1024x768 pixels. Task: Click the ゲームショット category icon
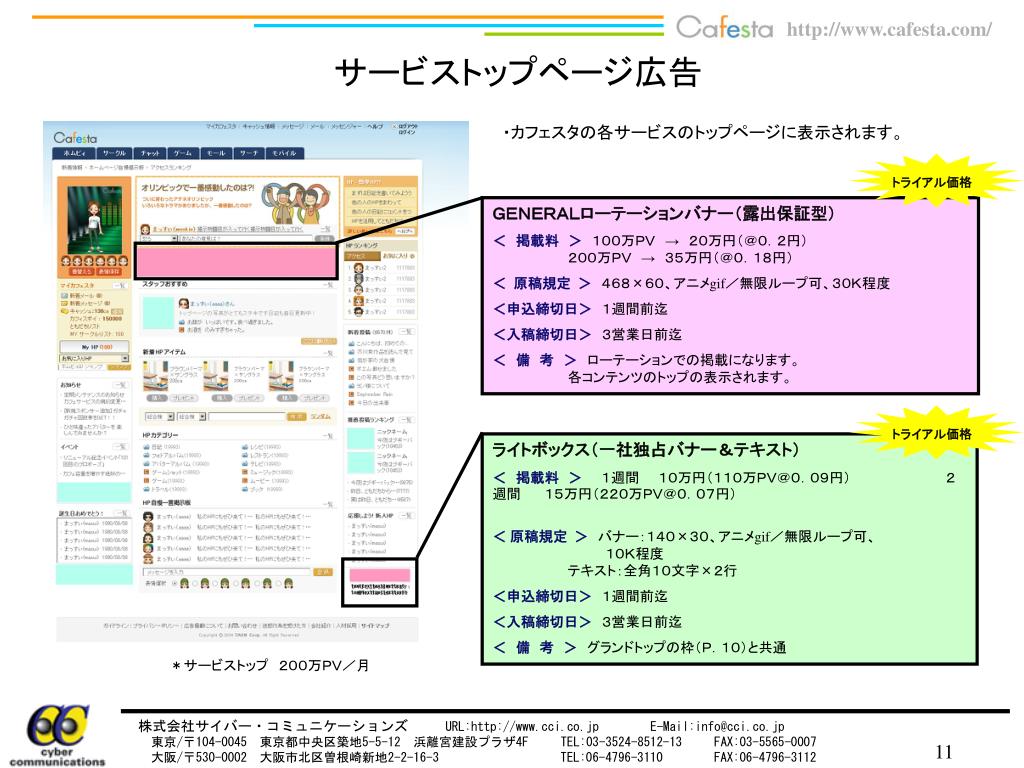pos(146,472)
